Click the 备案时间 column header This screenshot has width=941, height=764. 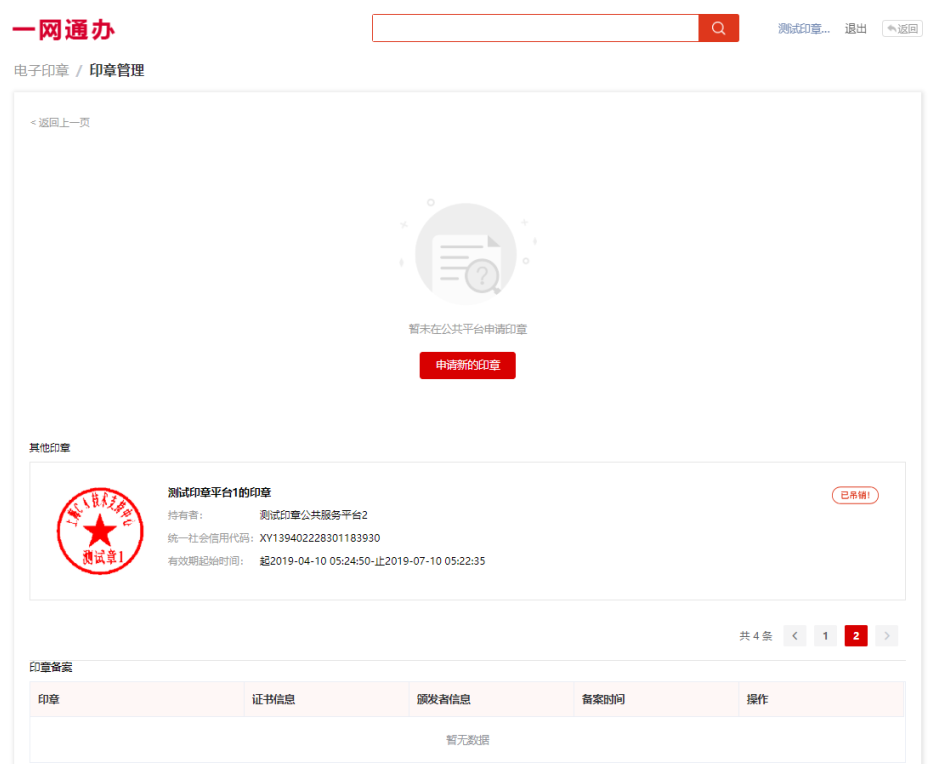coord(603,699)
